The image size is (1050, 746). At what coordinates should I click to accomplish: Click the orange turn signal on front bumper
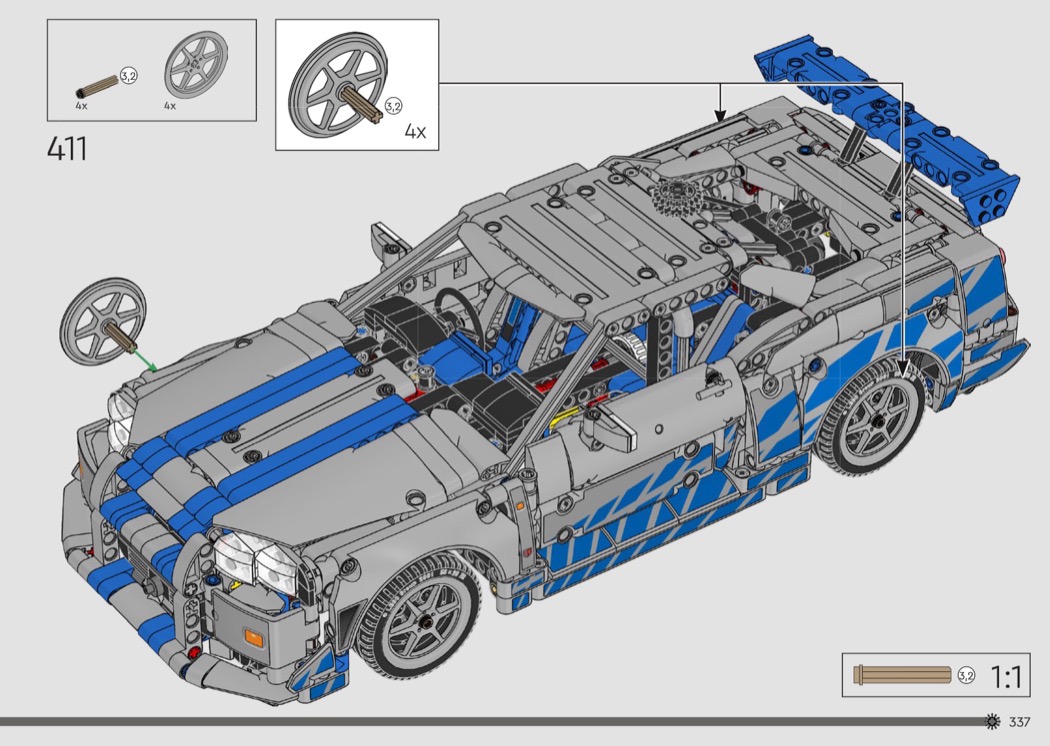tap(254, 638)
